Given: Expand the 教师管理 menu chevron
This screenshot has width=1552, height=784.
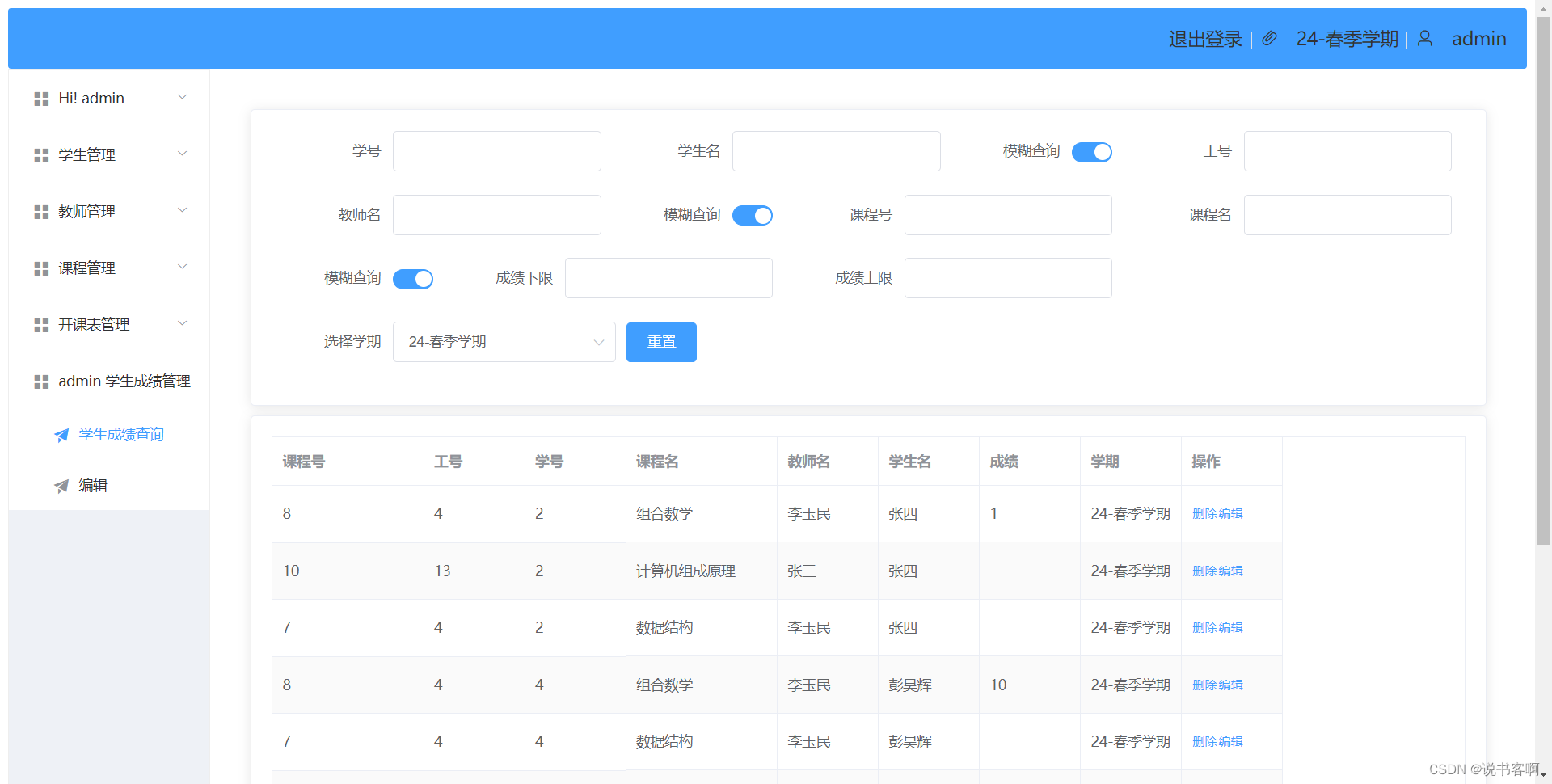Looking at the screenshot, I should pyautogui.click(x=183, y=210).
